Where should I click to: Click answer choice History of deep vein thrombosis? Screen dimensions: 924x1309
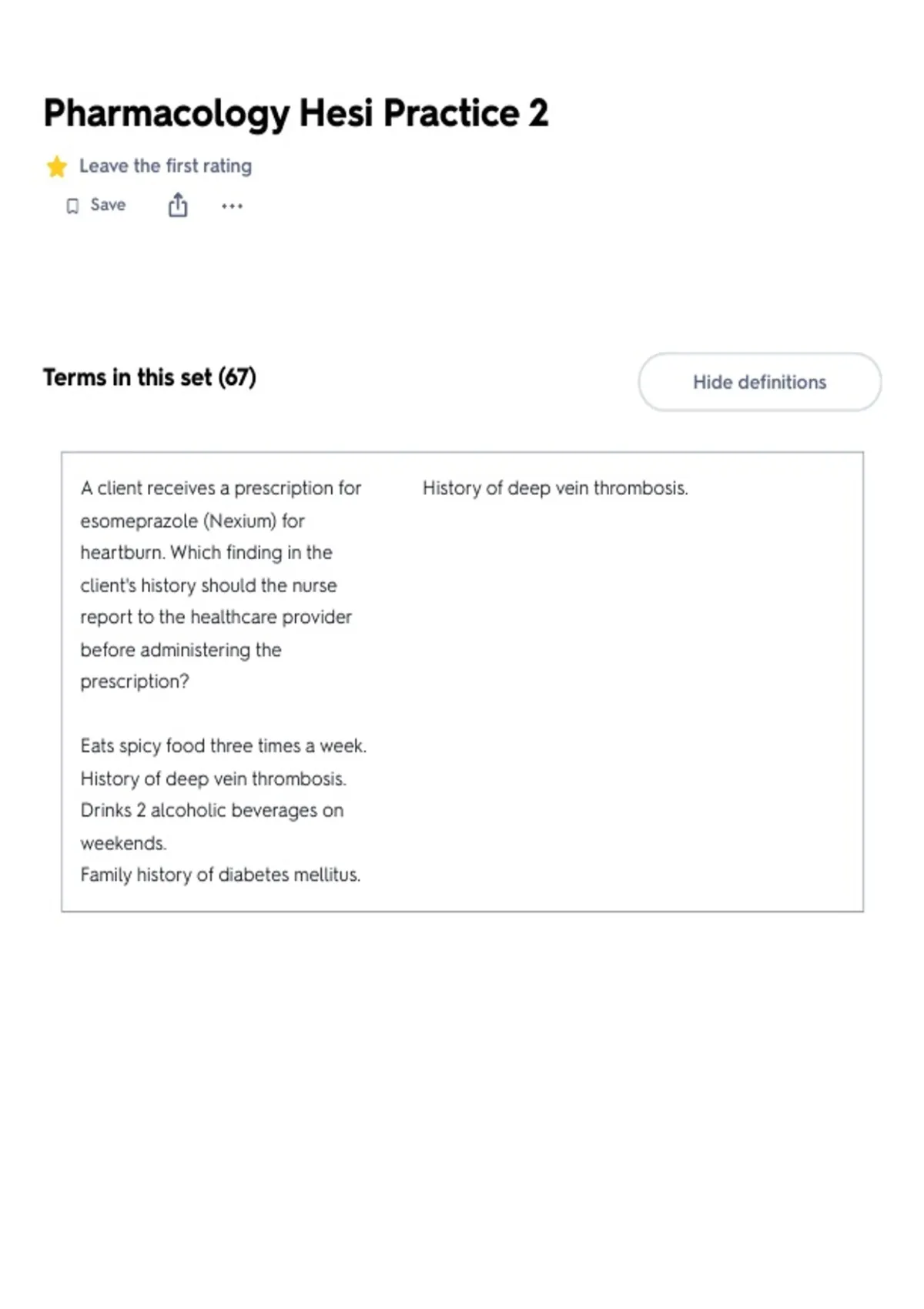213,778
